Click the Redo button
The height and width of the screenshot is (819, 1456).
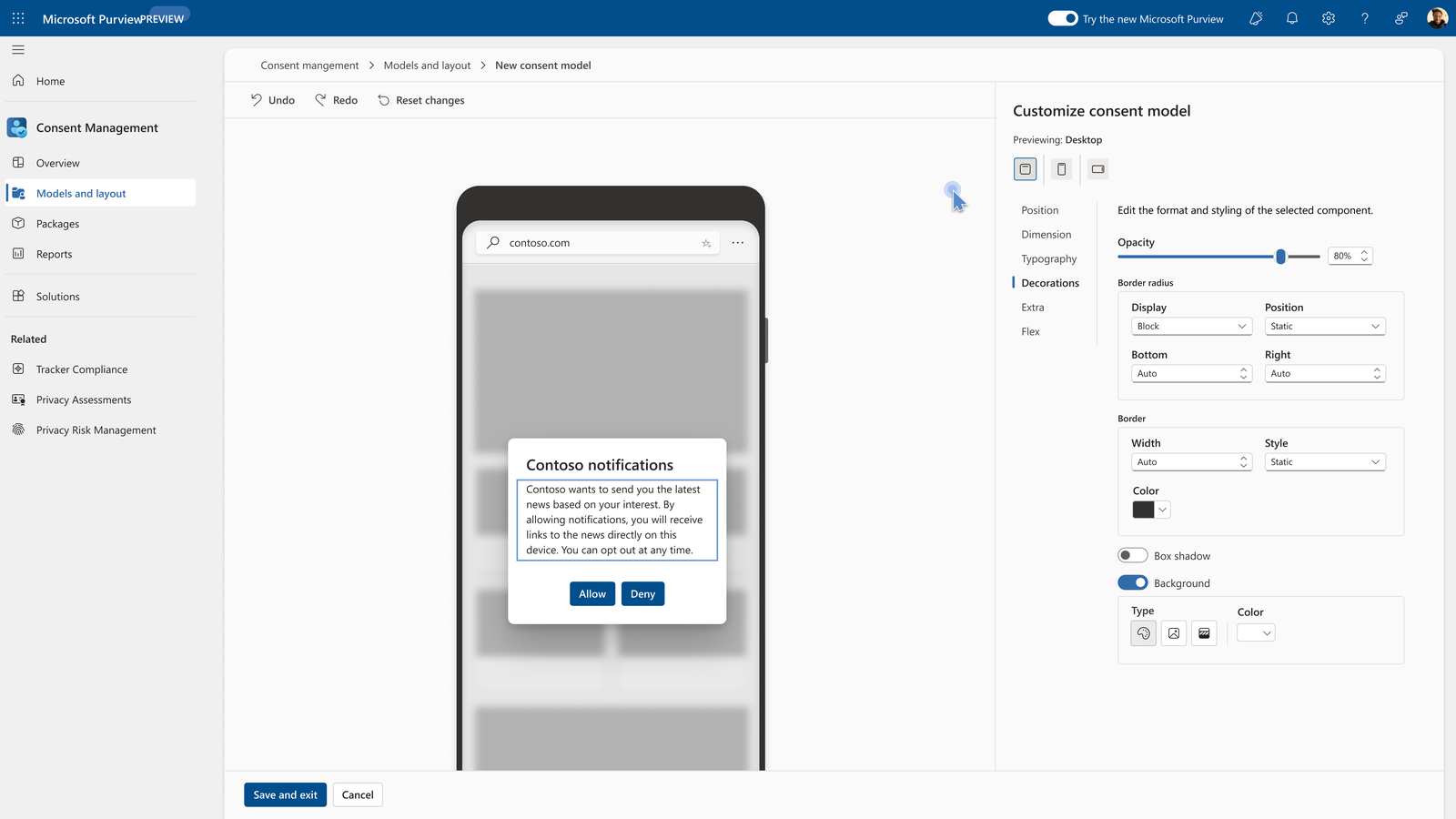336,100
